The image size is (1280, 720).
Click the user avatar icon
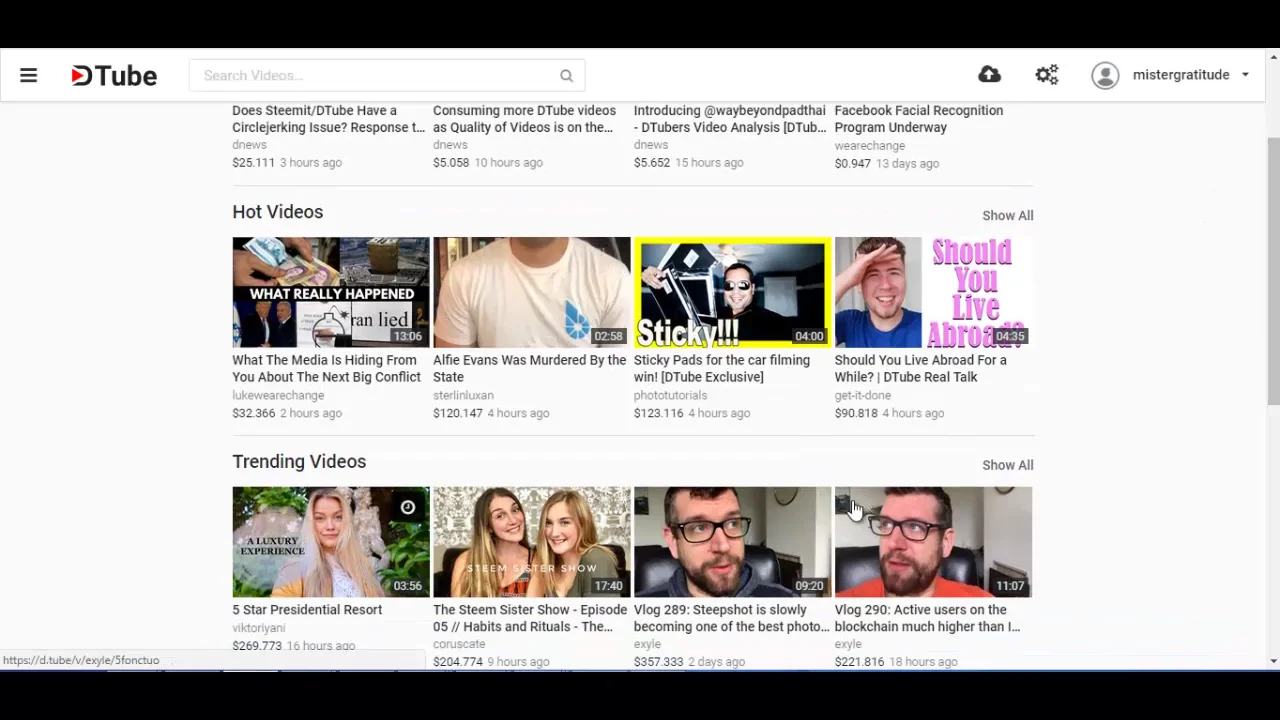tap(1105, 75)
